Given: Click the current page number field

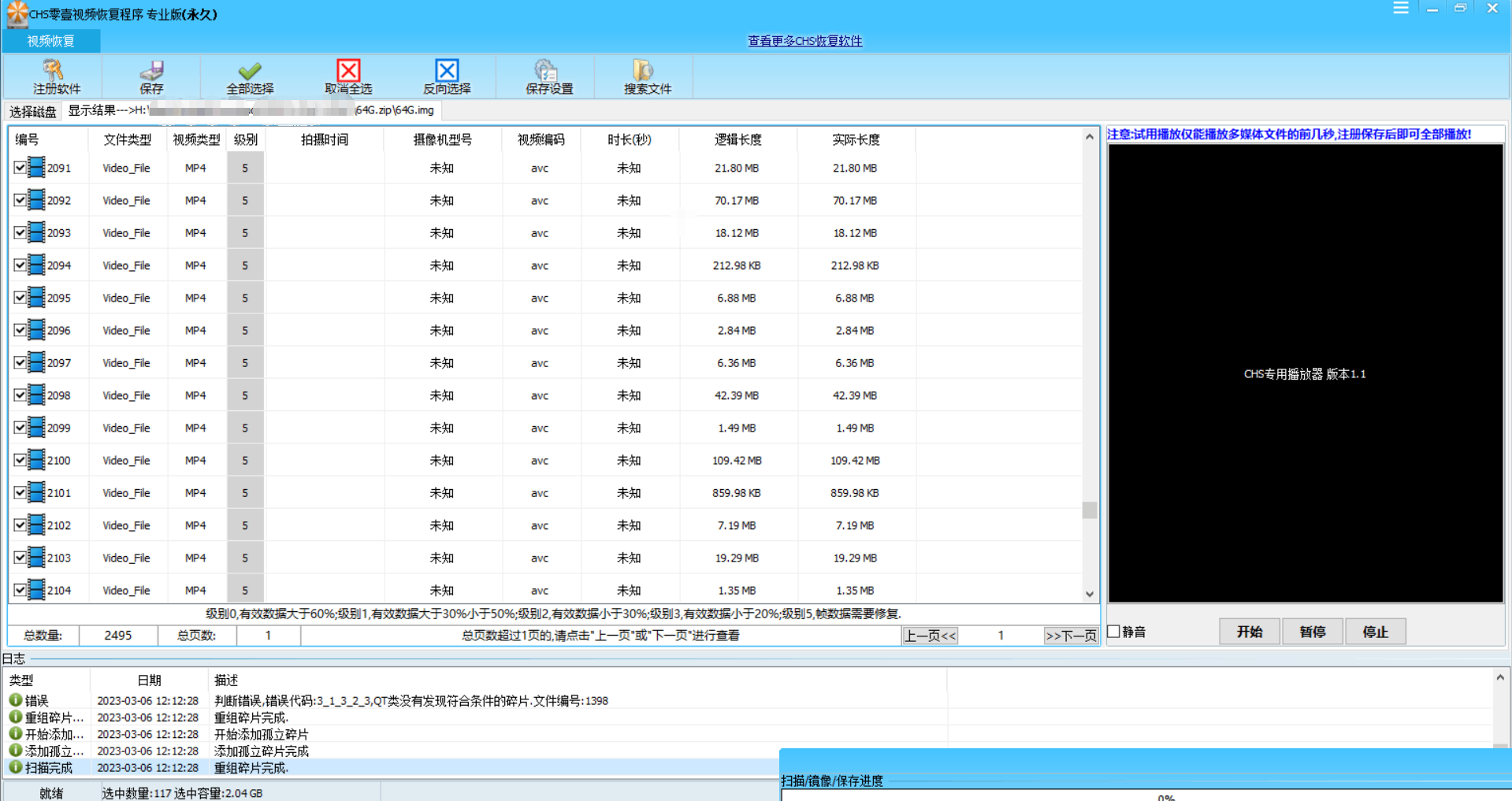Looking at the screenshot, I should [x=1001, y=636].
